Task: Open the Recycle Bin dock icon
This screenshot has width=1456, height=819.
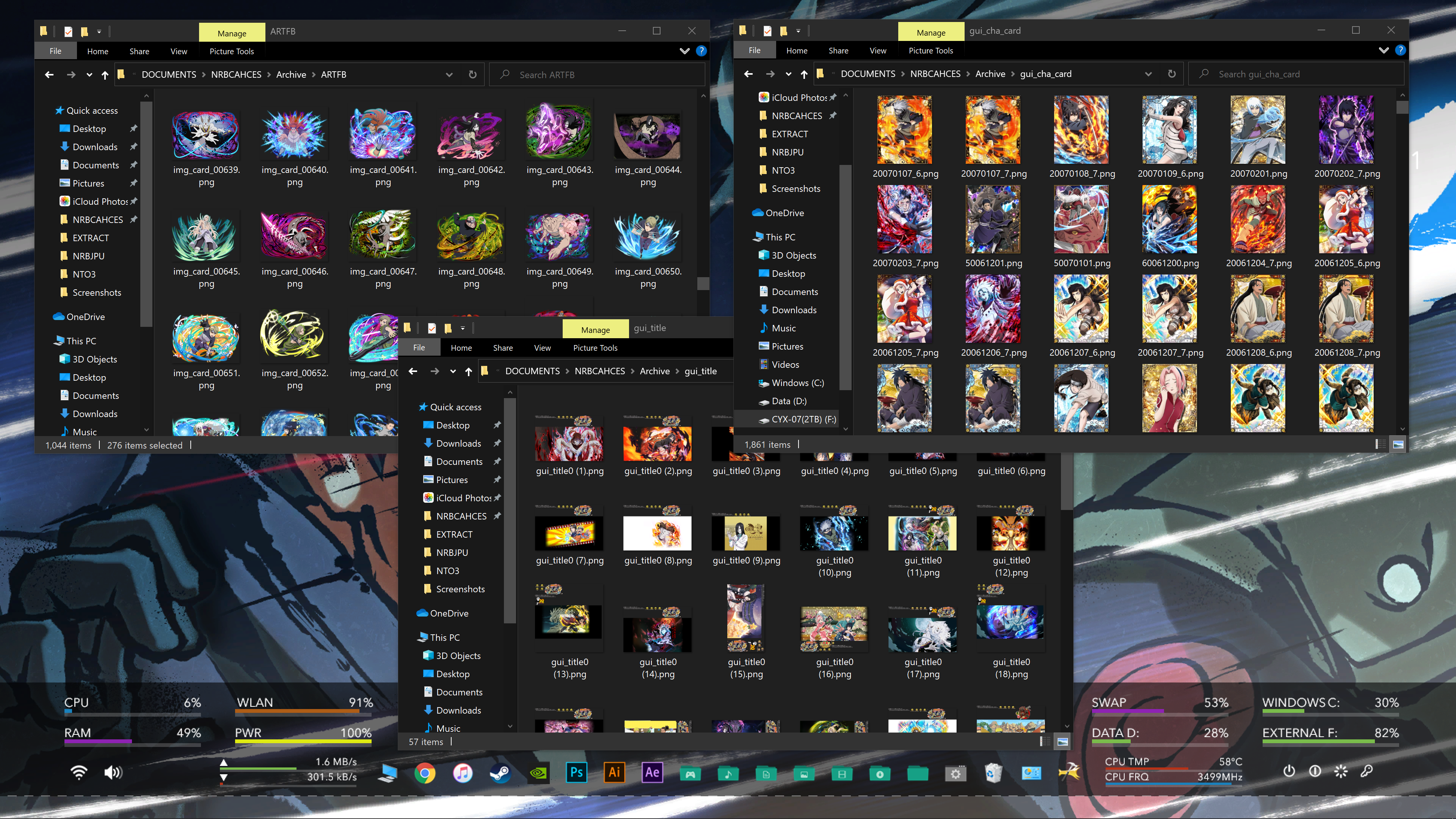Action: (x=993, y=773)
